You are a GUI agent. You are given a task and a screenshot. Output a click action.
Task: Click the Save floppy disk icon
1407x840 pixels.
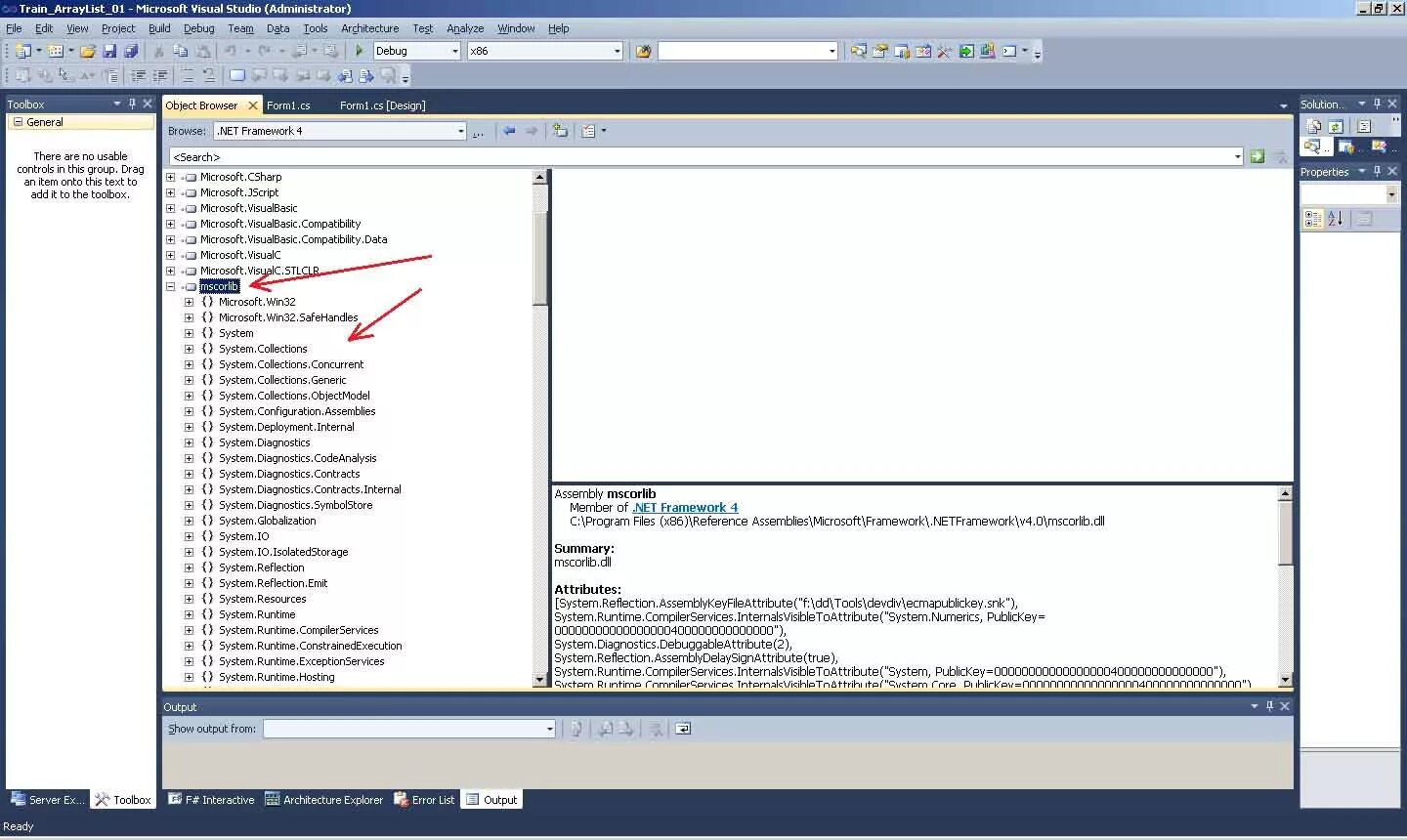coord(109,51)
